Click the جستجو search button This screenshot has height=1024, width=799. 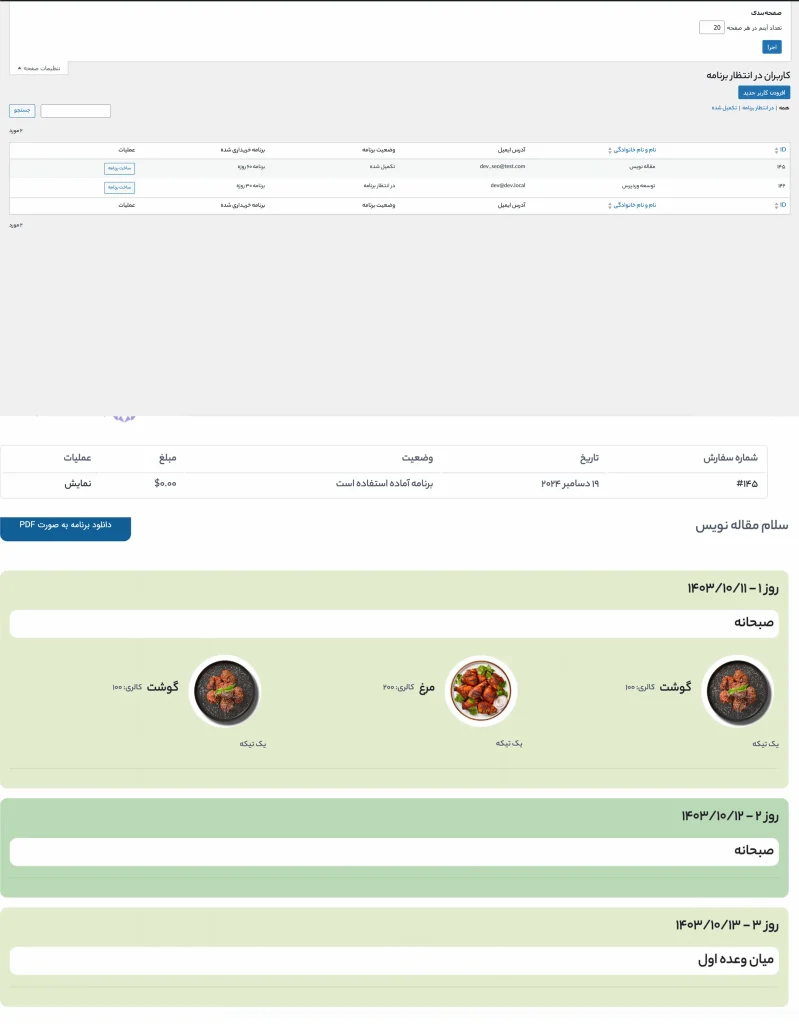[22, 110]
